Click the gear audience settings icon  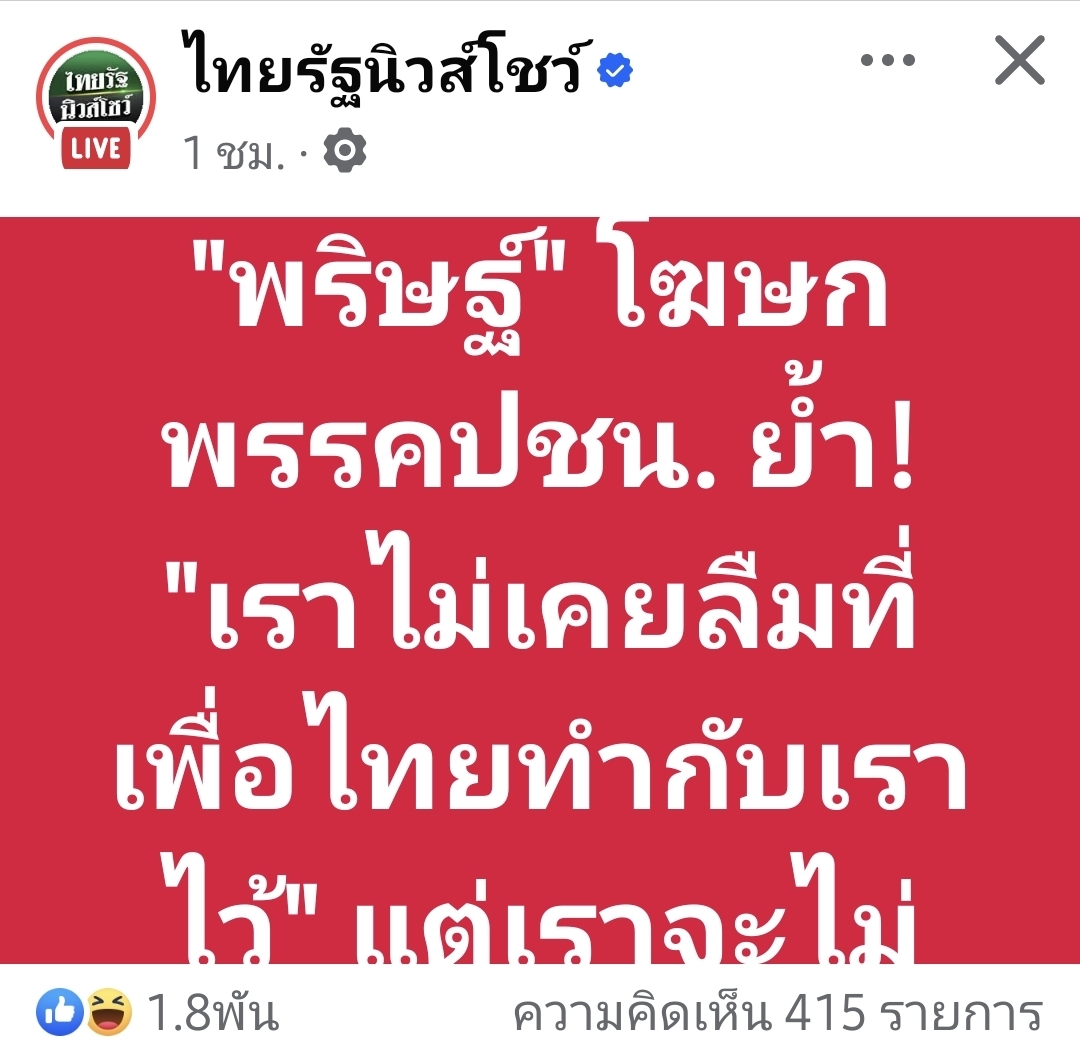point(344,149)
